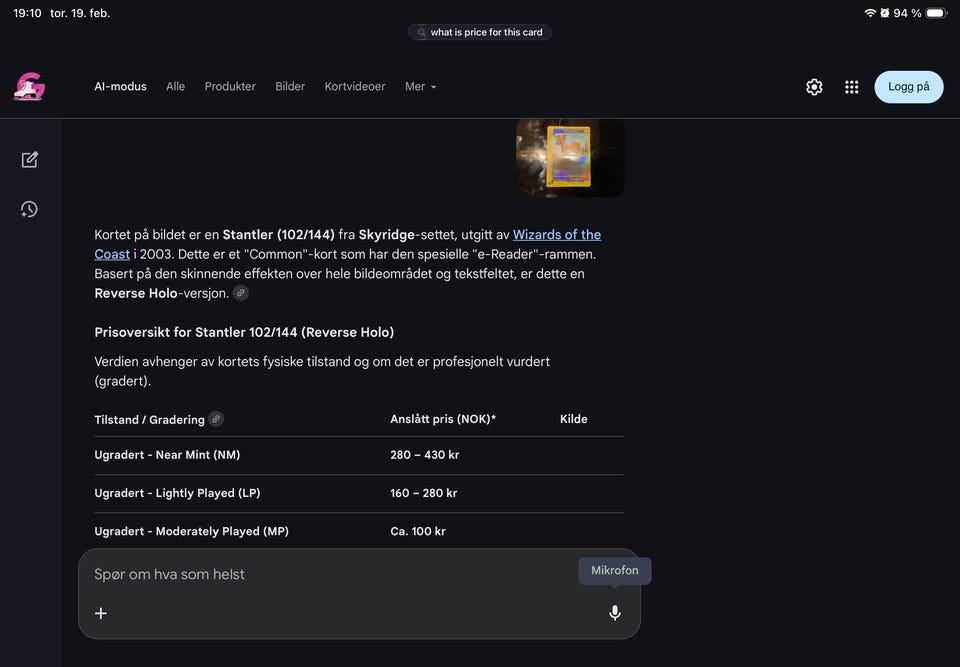
Task: Tap the microphone icon in input box
Action: pos(615,612)
